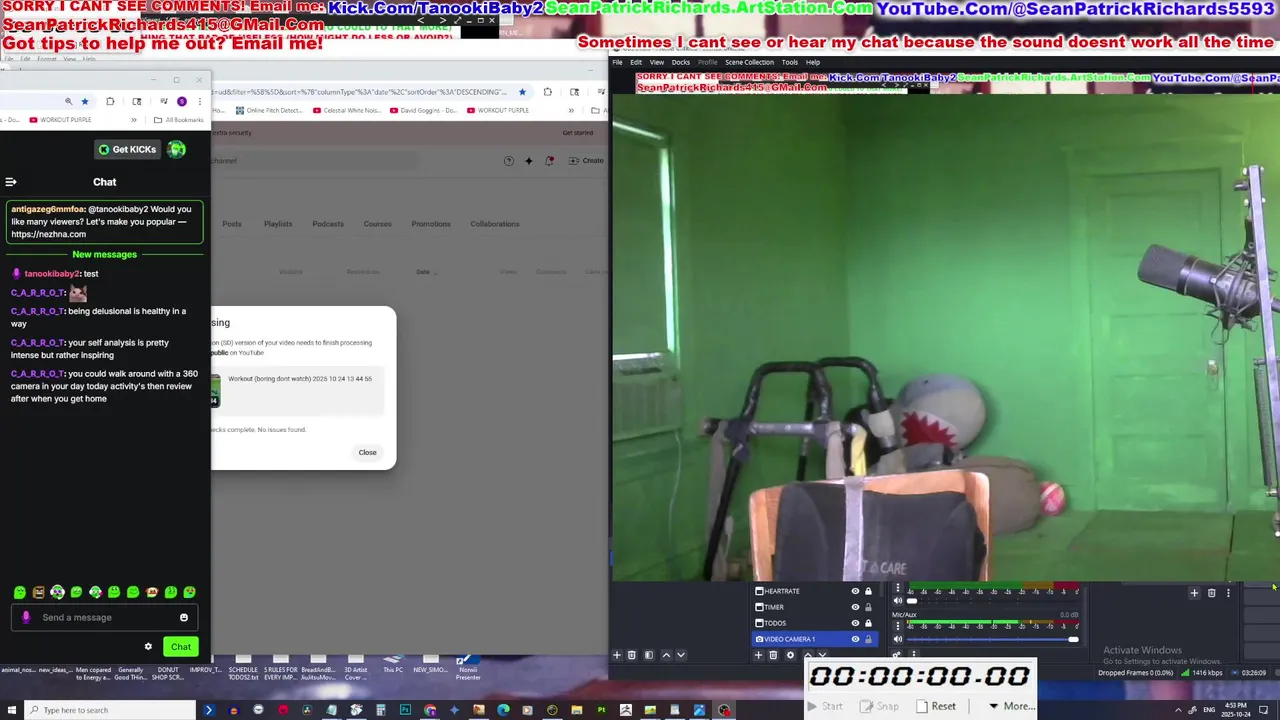Toggle visibility of TODOS source
Screen dimensions: 1280x720
point(855,623)
